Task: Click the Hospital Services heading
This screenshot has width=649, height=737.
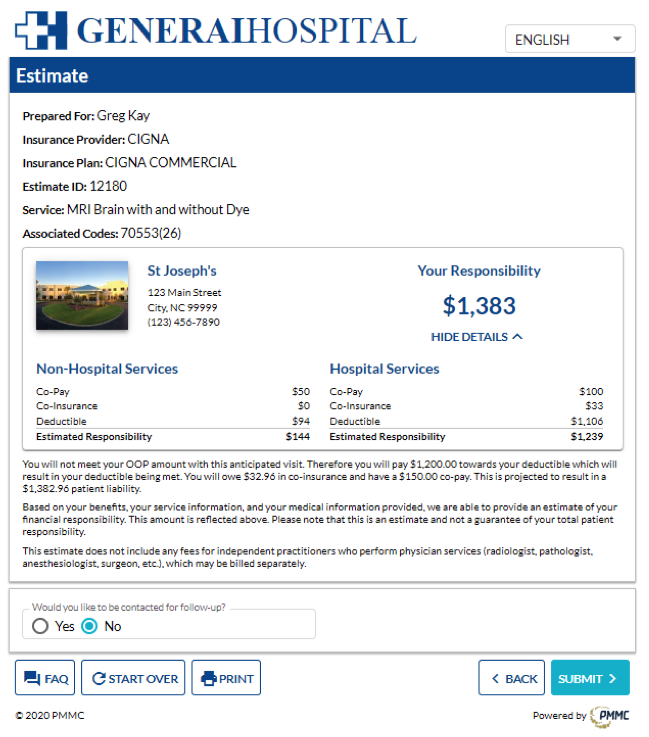Action: tap(384, 369)
